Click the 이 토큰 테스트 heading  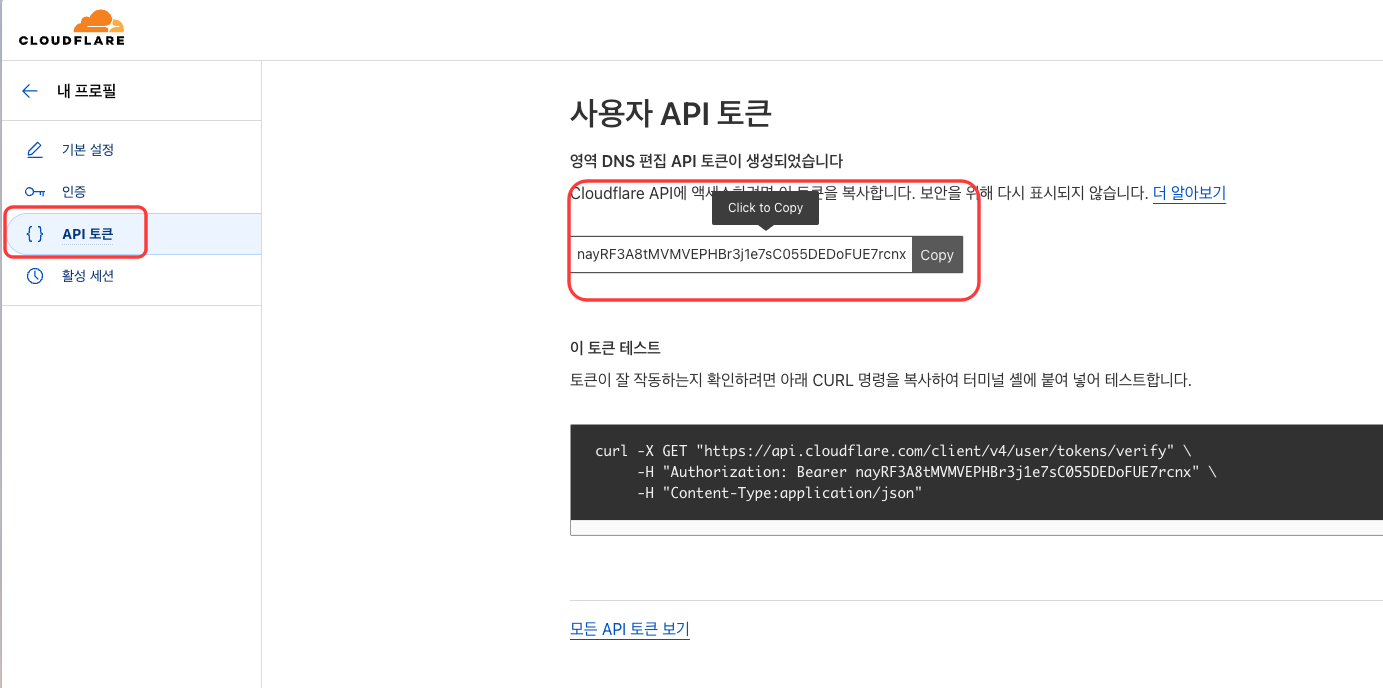click(x=615, y=348)
